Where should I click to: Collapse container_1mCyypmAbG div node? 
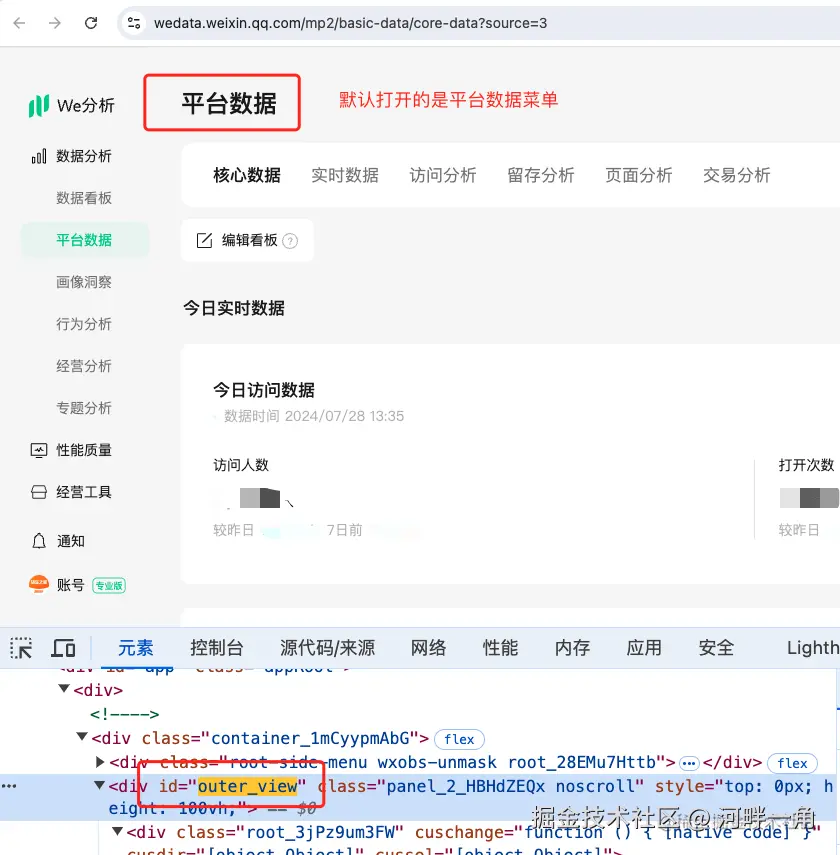[x=82, y=737]
